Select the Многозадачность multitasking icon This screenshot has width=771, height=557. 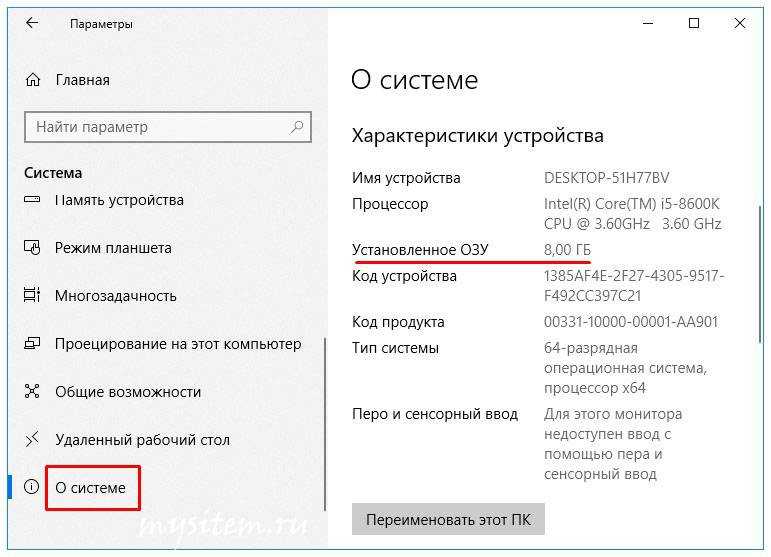point(32,295)
